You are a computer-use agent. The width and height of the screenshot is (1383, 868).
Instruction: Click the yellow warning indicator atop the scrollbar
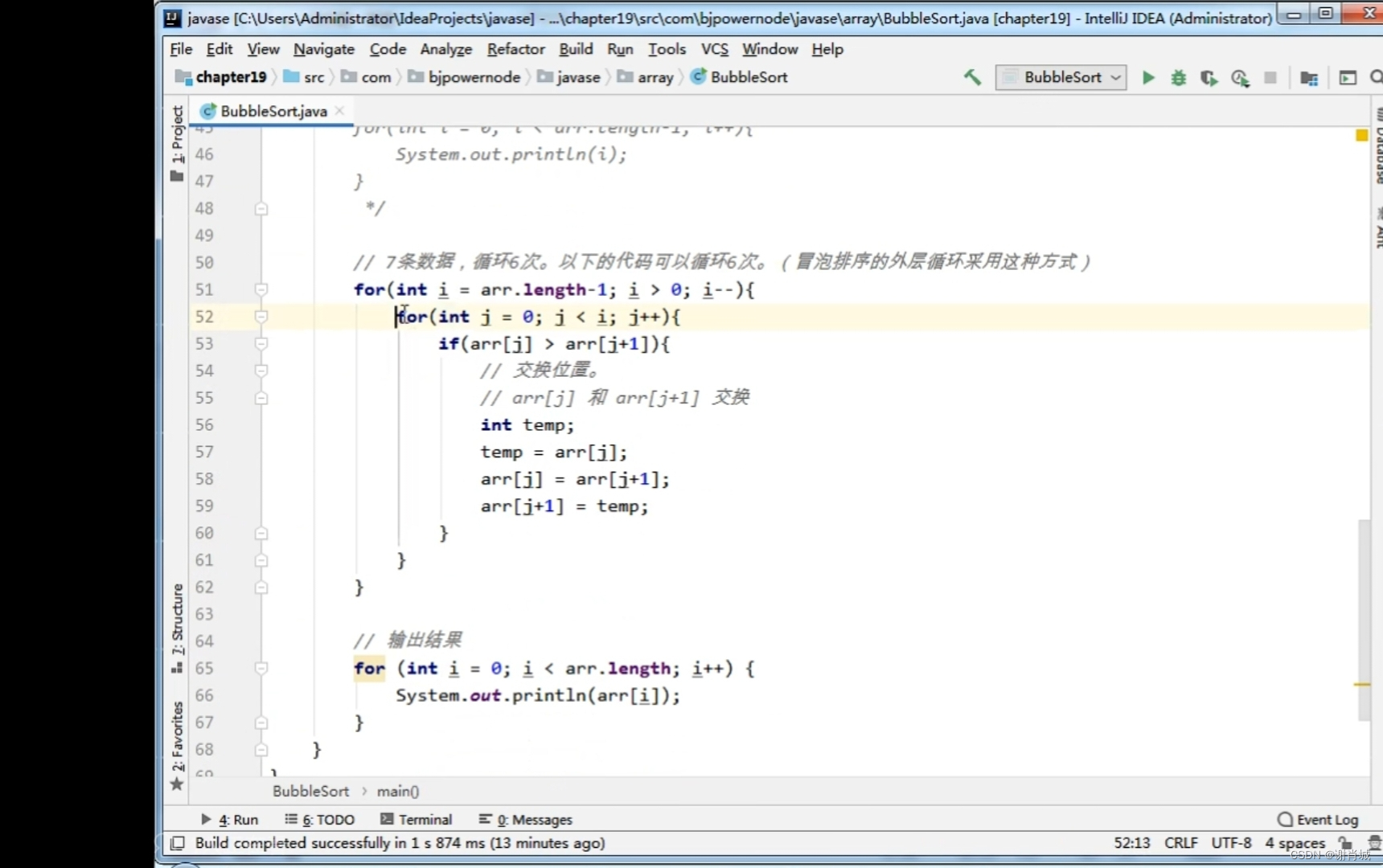click(1362, 135)
